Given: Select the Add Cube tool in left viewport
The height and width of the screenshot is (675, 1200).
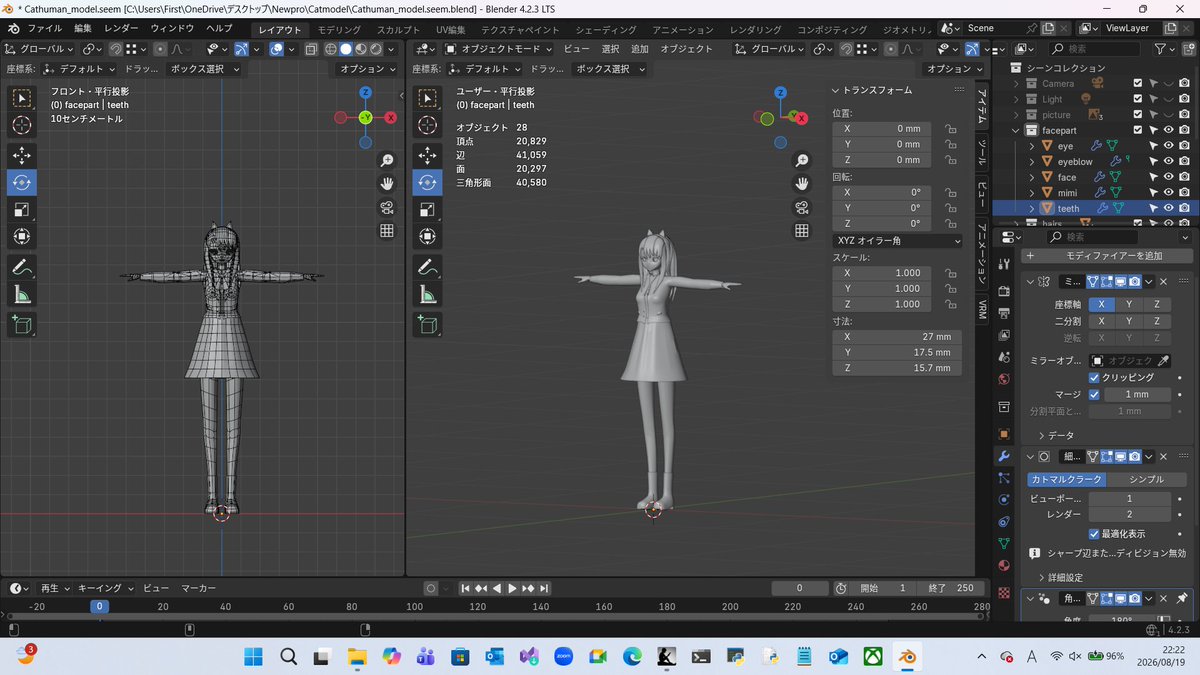Looking at the screenshot, I should [22, 325].
